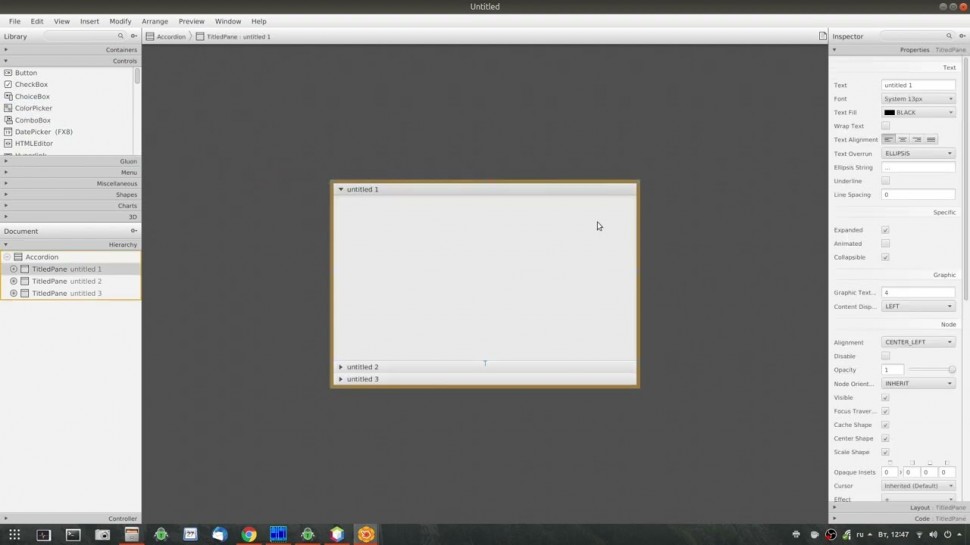Image resolution: width=970 pixels, height=545 pixels.
Task: Set text alignment to left
Action: click(x=888, y=140)
